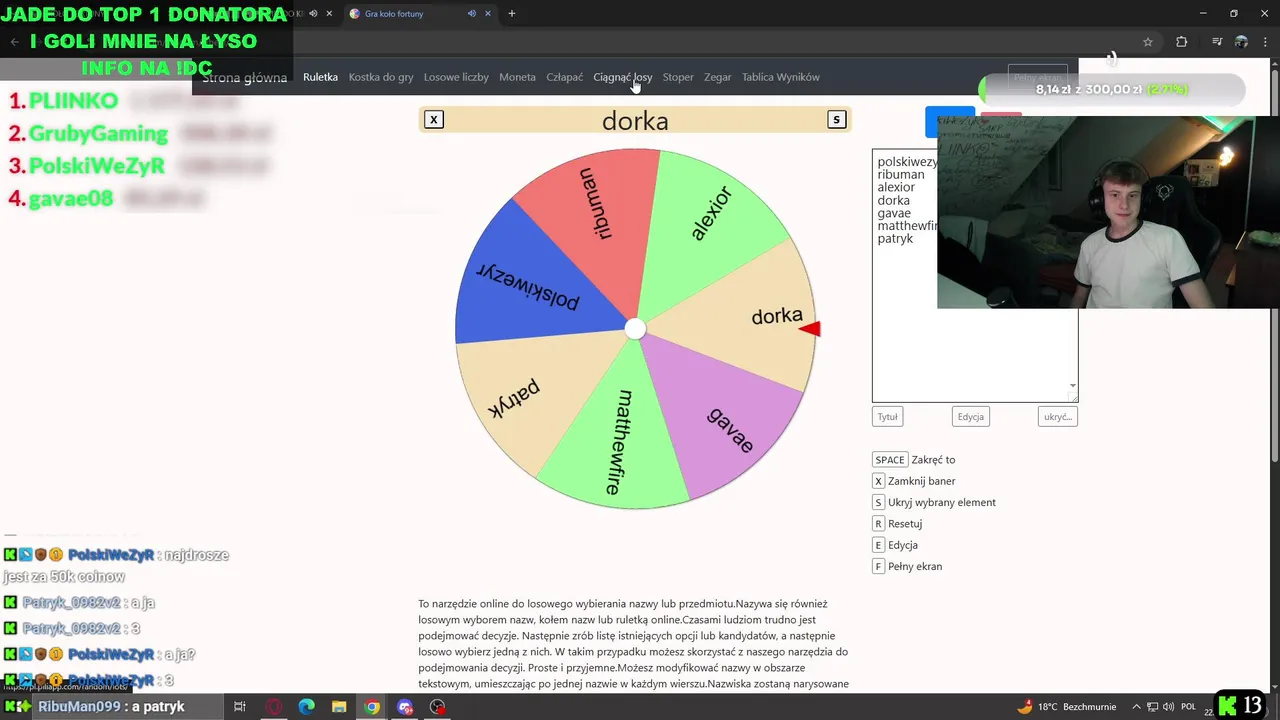This screenshot has height=720, width=1280.
Task: Open the POL language indicator
Action: tap(1188, 707)
